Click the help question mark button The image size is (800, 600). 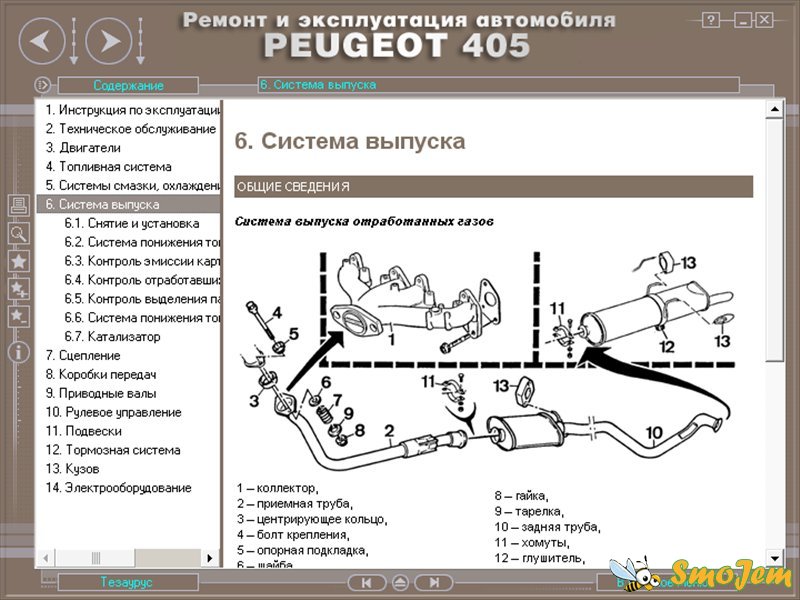pos(711,20)
